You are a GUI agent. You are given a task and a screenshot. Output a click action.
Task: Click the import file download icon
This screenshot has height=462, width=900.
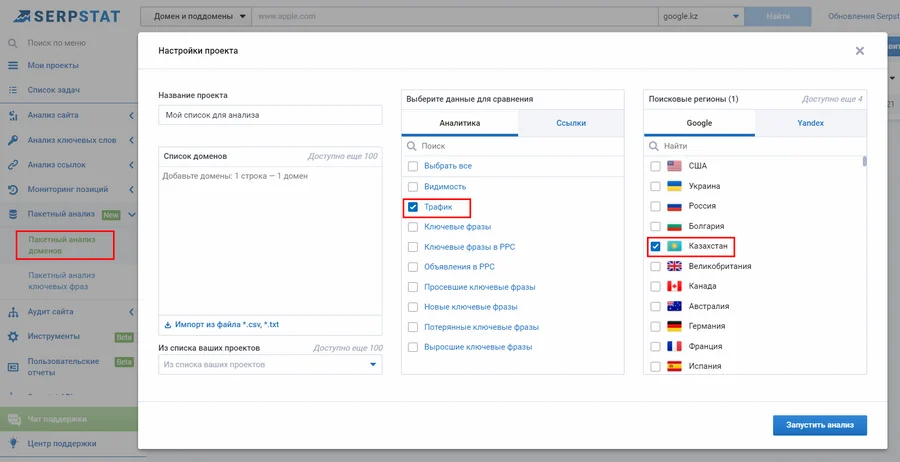point(168,325)
